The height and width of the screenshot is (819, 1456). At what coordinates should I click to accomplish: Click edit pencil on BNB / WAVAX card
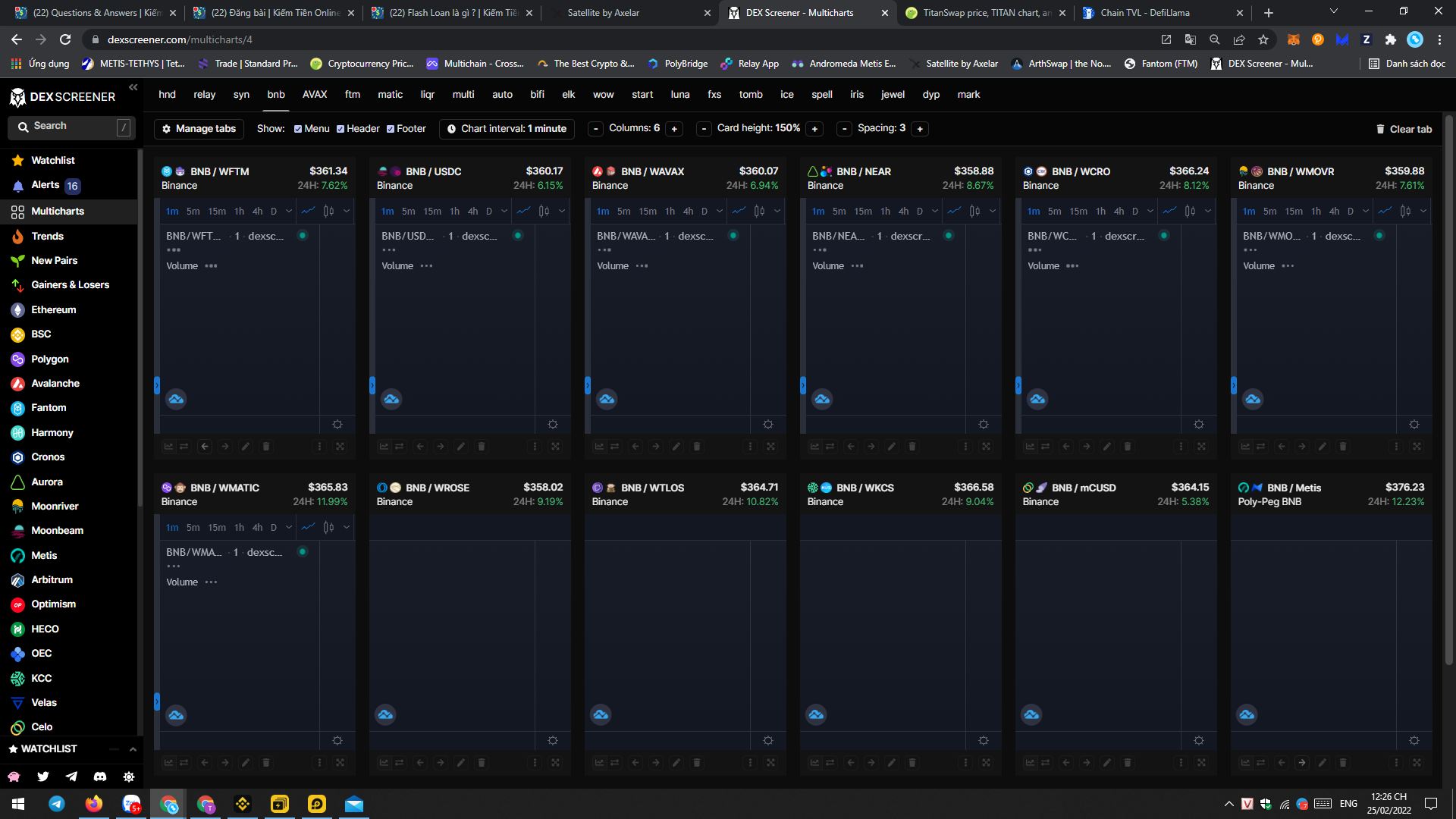(x=676, y=447)
